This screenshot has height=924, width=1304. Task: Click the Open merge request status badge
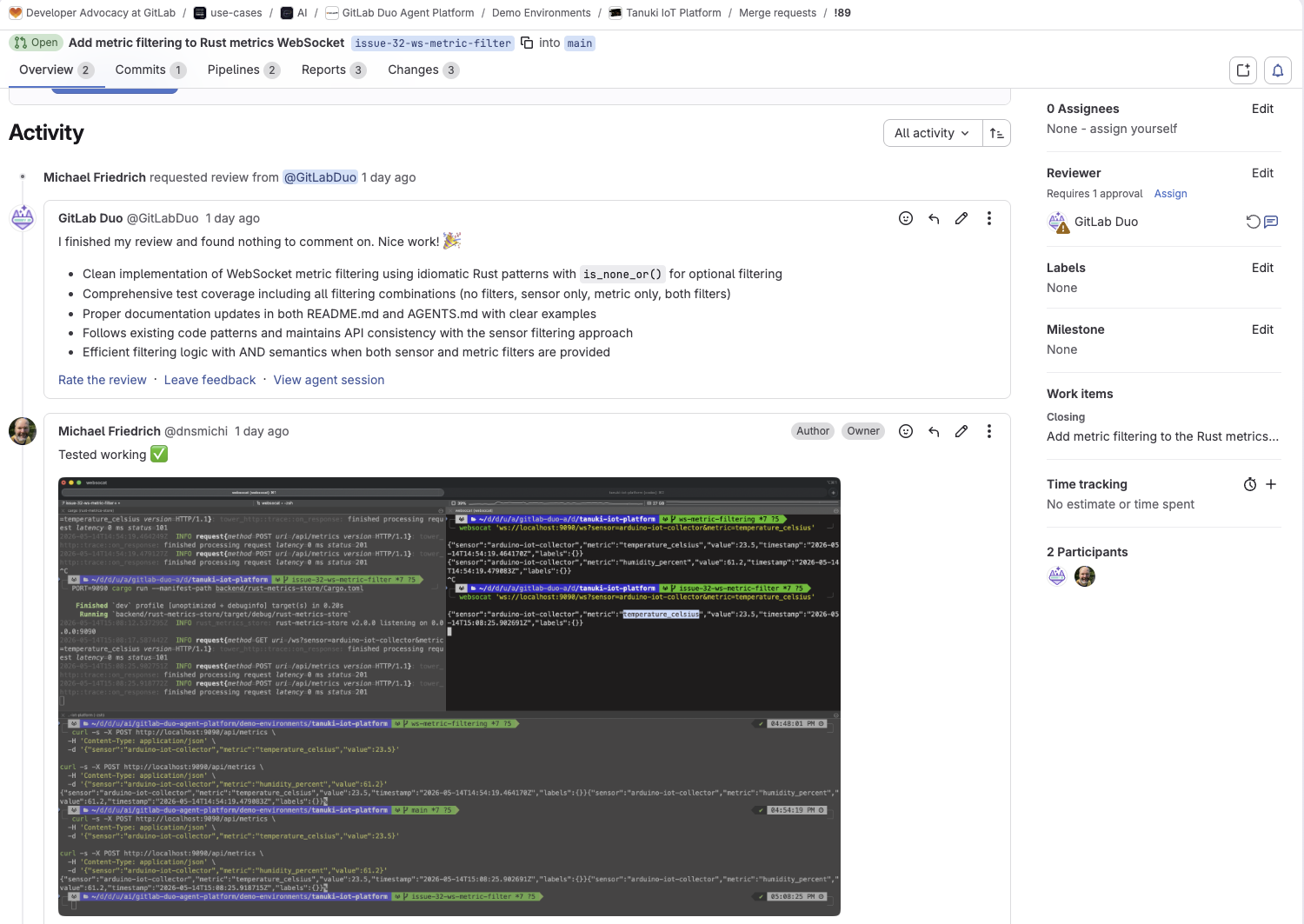[36, 43]
